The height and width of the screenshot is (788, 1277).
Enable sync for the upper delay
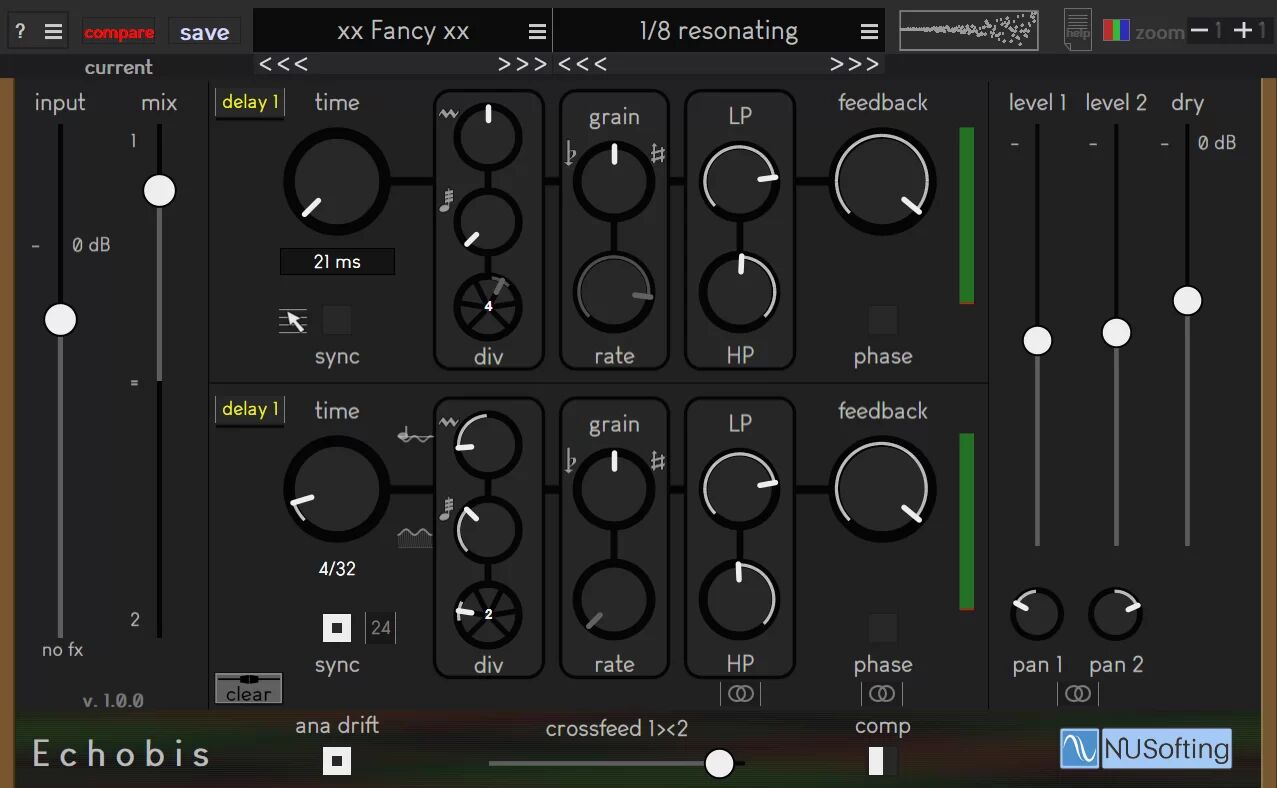coord(337,320)
